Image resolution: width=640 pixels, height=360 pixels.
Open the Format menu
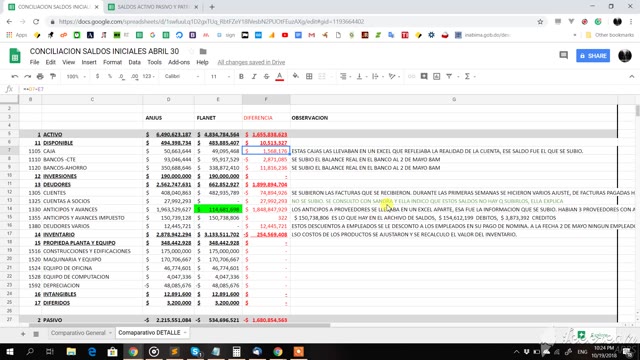click(112, 62)
